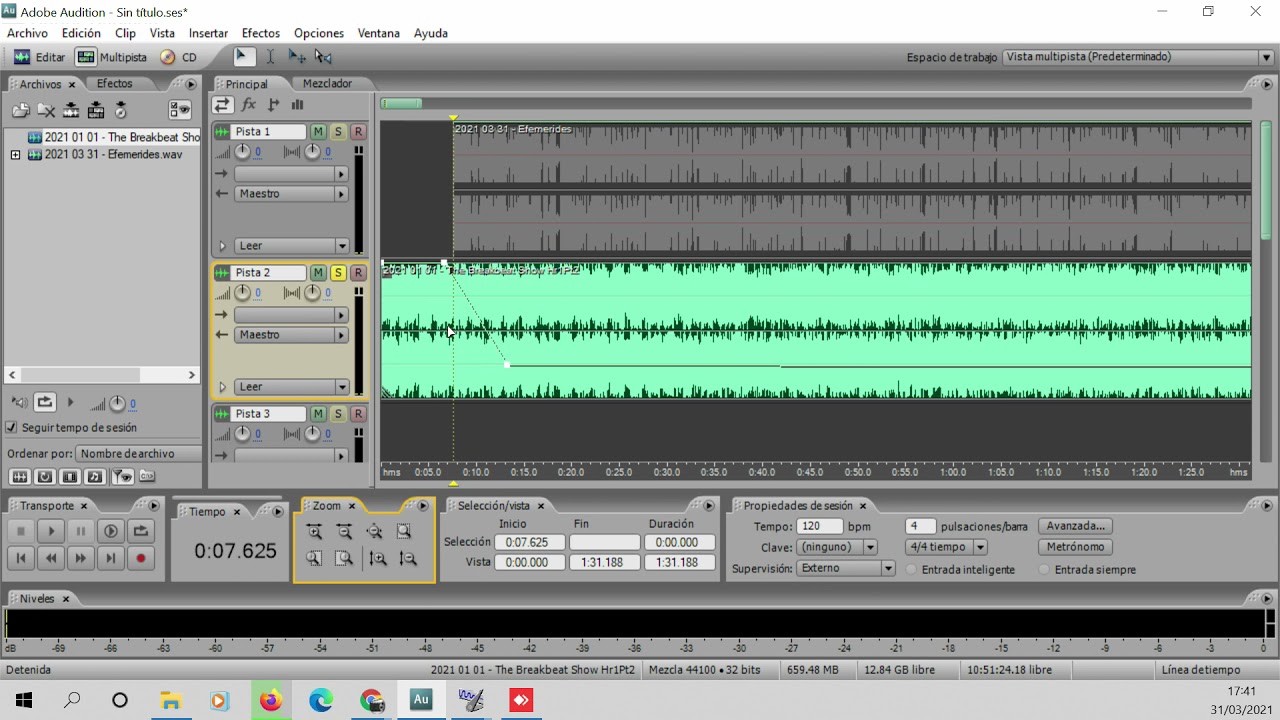Open Firefox from the Windows taskbar
Image resolution: width=1280 pixels, height=720 pixels.
pos(271,700)
